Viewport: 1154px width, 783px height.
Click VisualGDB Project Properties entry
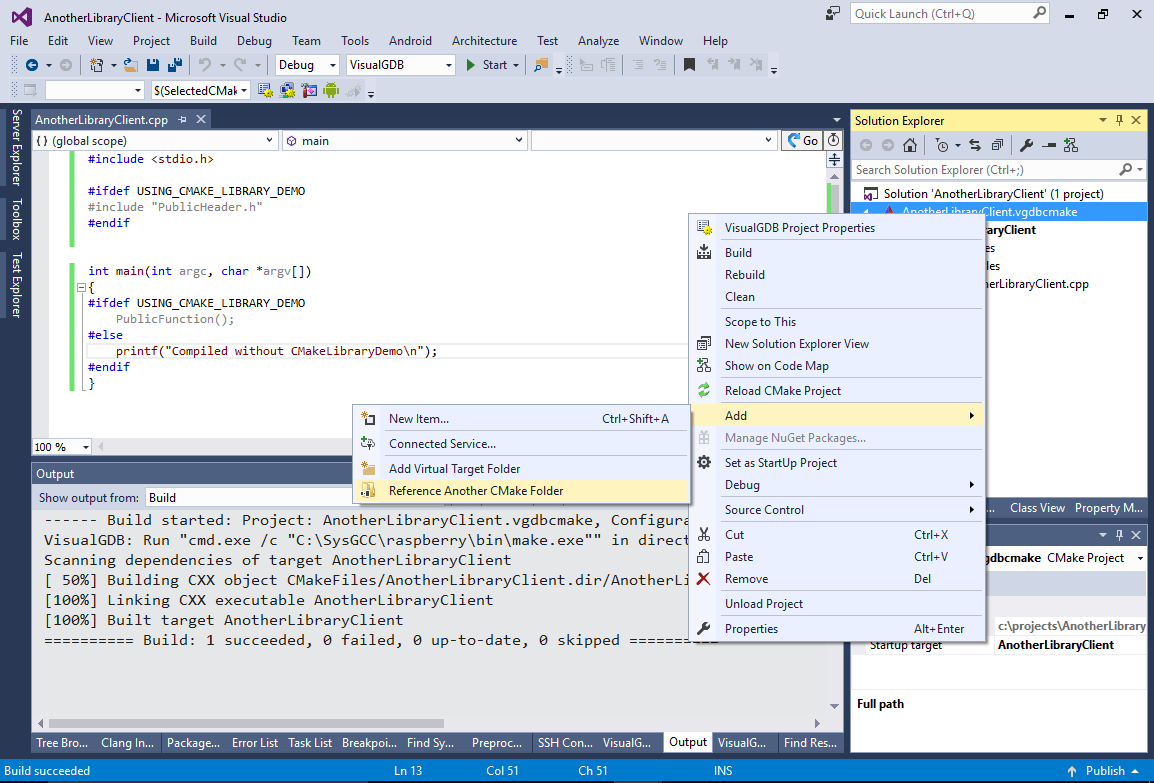point(837,227)
